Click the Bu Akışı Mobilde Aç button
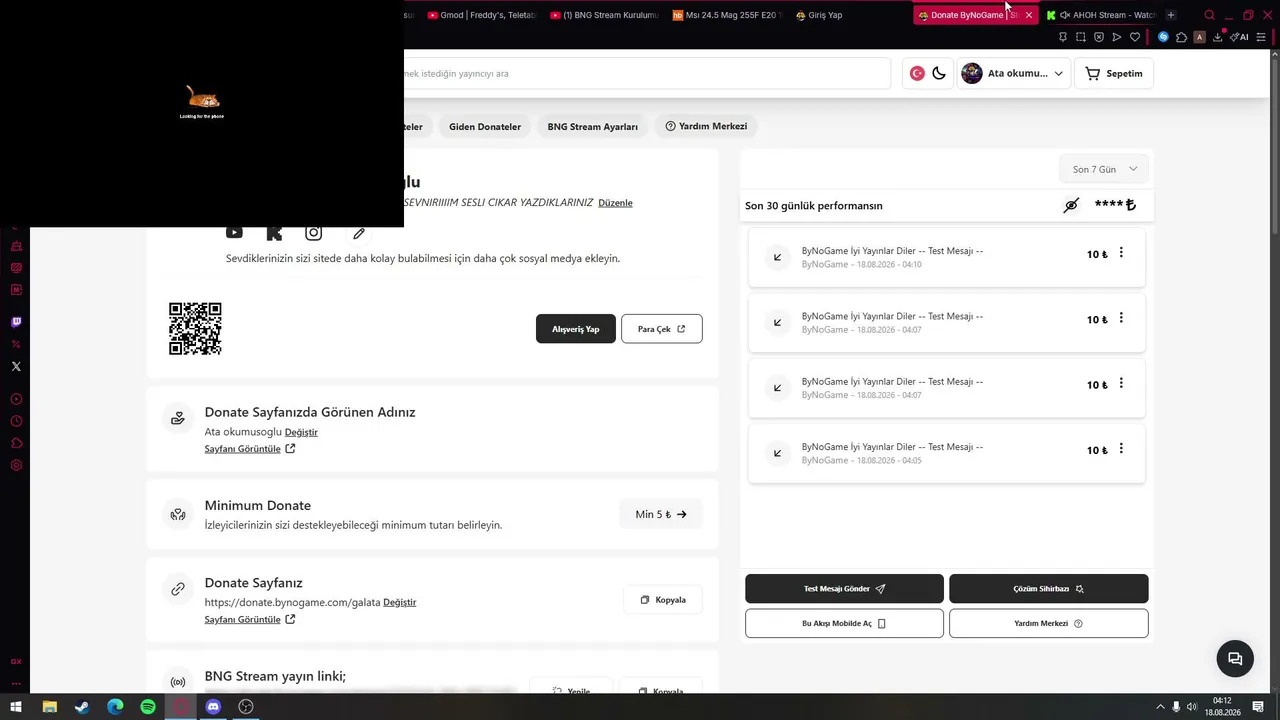1280x720 pixels. tap(844, 623)
